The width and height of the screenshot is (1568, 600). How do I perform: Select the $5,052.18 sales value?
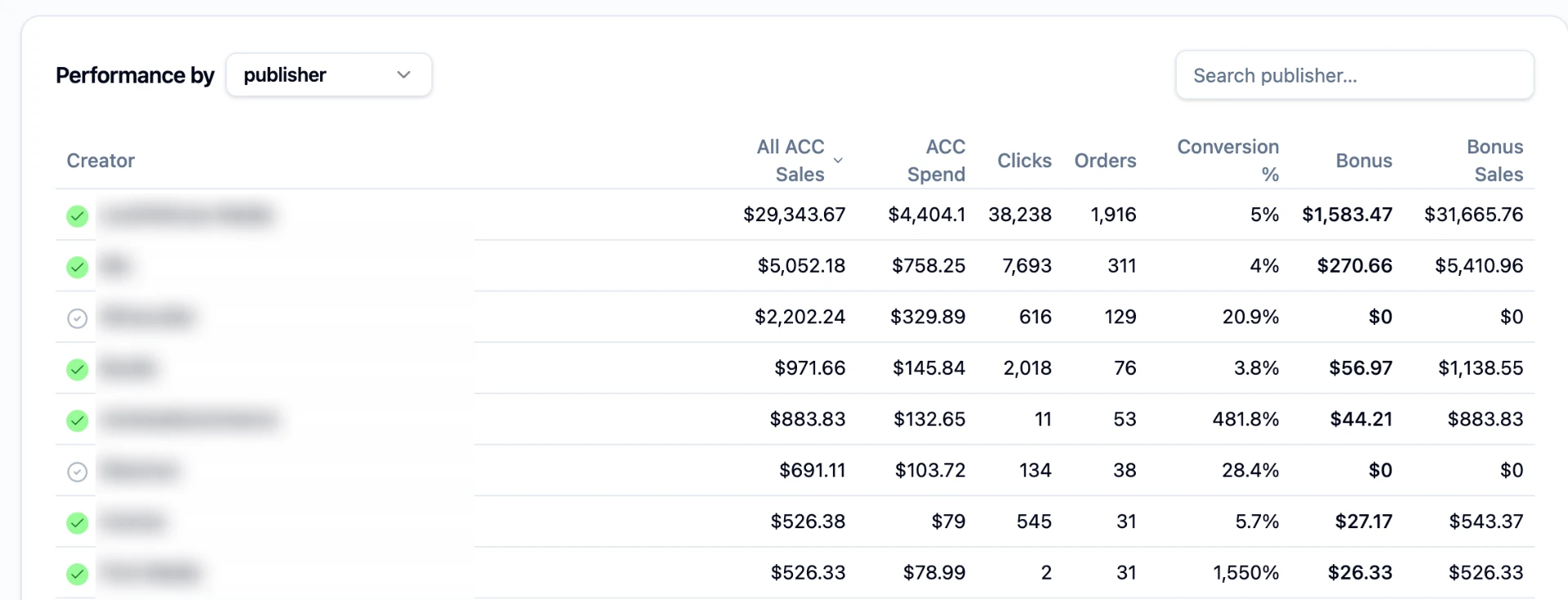pos(801,266)
